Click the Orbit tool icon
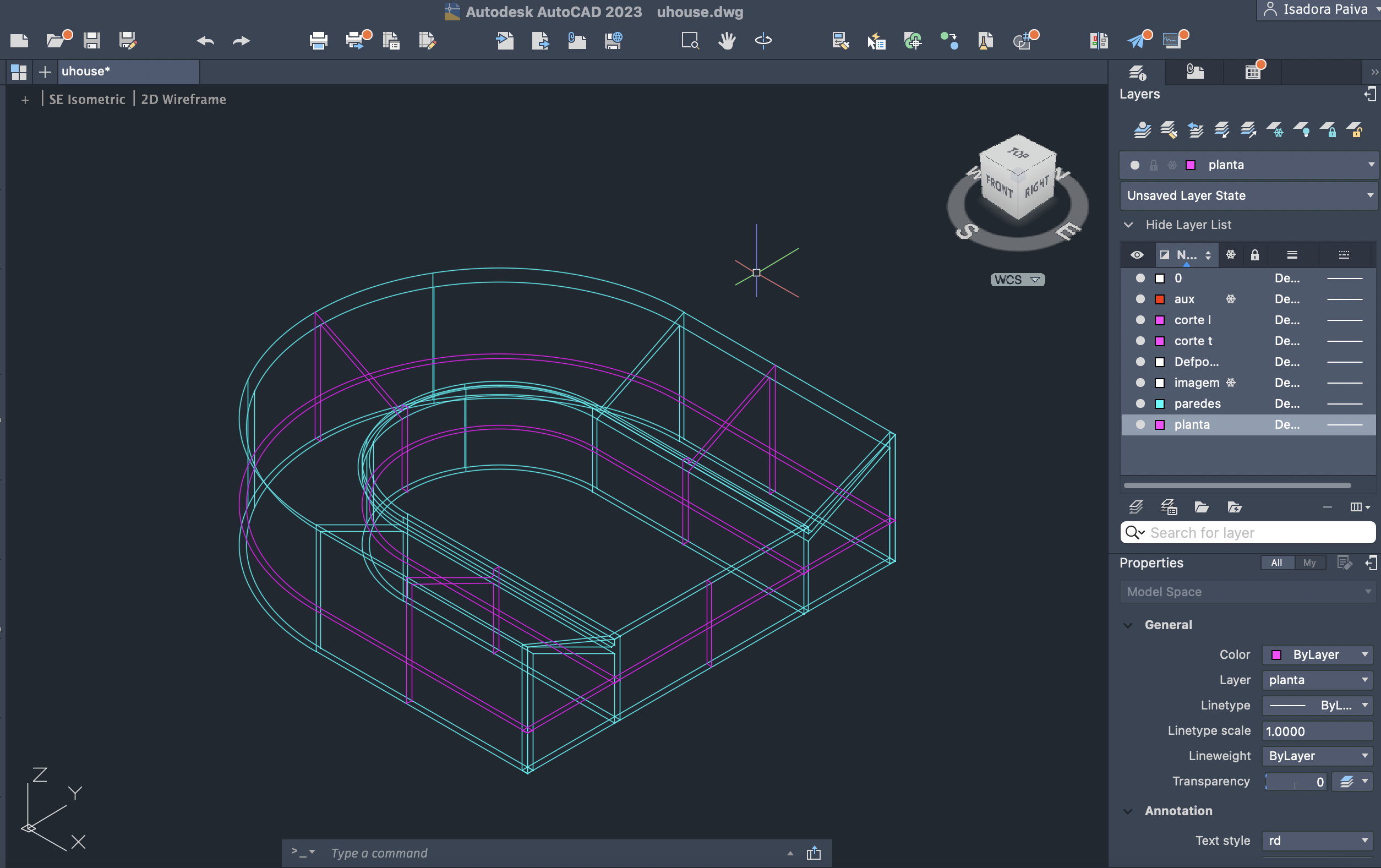Image resolution: width=1381 pixels, height=868 pixels. [763, 40]
